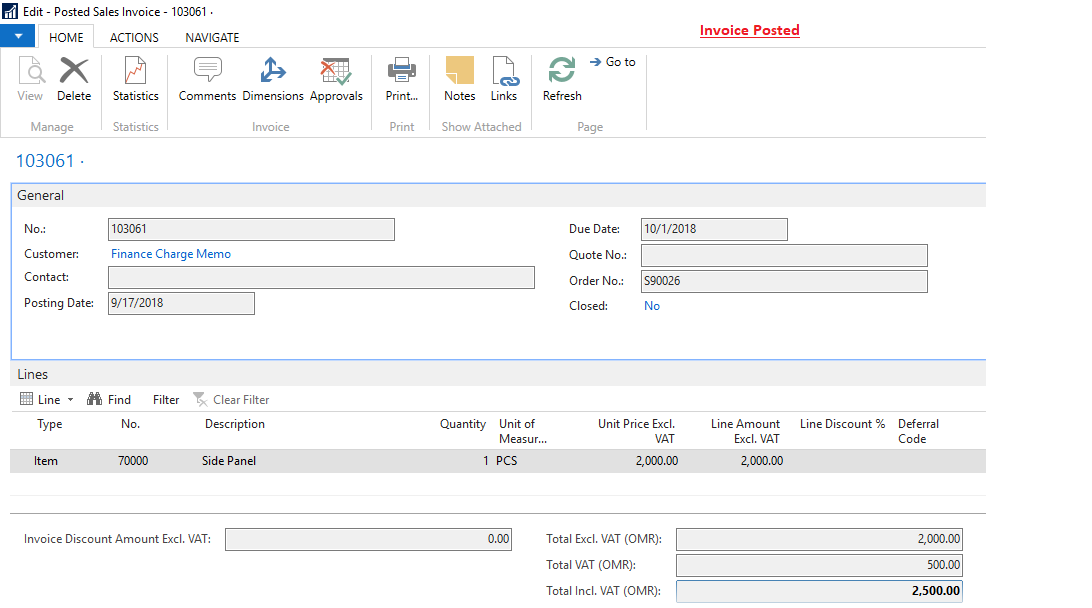Click the View icon
The image size is (1092, 608).
tap(30, 78)
